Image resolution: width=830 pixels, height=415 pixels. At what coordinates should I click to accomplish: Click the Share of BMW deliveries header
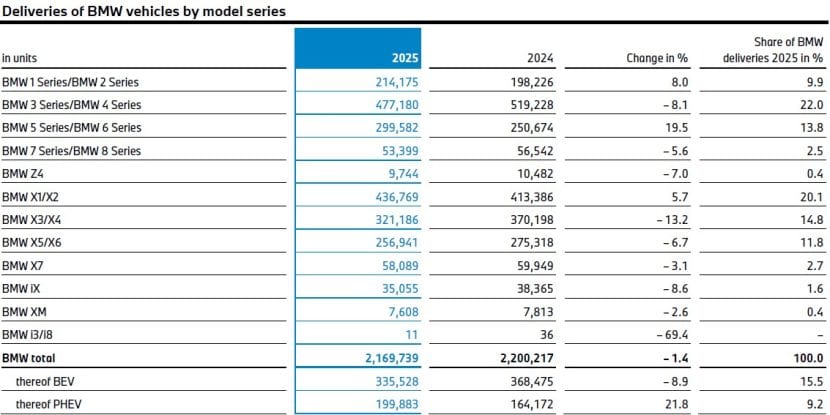[x=773, y=50]
